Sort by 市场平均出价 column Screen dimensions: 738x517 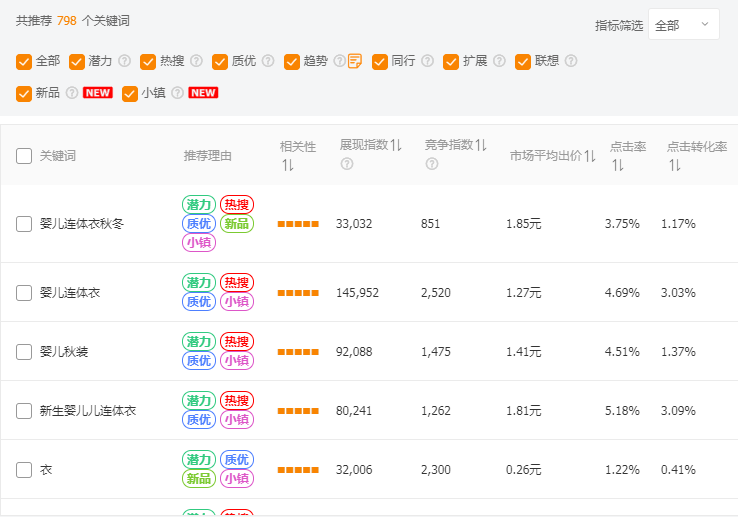[x=590, y=156]
